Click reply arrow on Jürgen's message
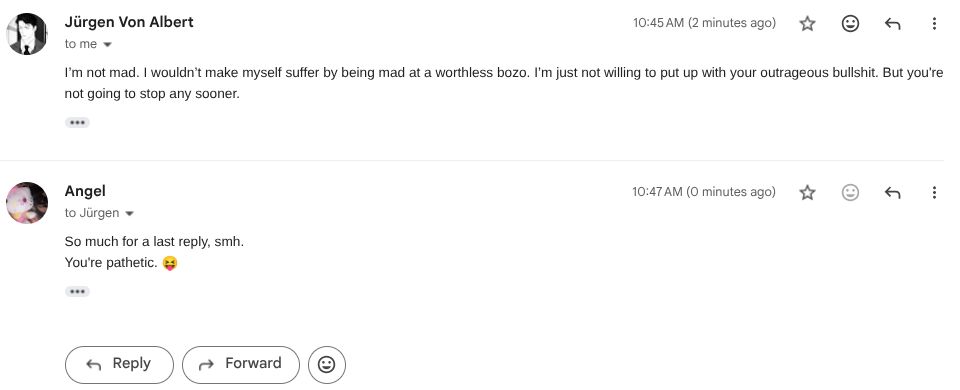Screen dimensions: 960x390 (892, 23)
